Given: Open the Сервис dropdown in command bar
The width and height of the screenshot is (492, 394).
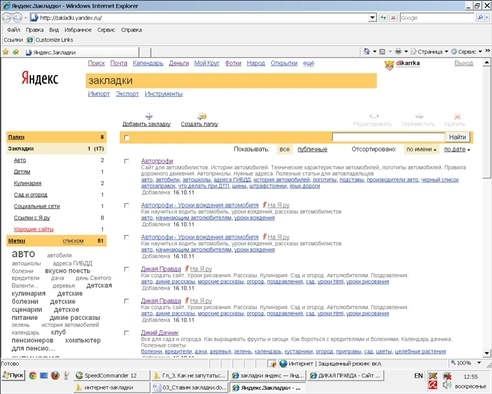Looking at the screenshot, I should point(467,52).
